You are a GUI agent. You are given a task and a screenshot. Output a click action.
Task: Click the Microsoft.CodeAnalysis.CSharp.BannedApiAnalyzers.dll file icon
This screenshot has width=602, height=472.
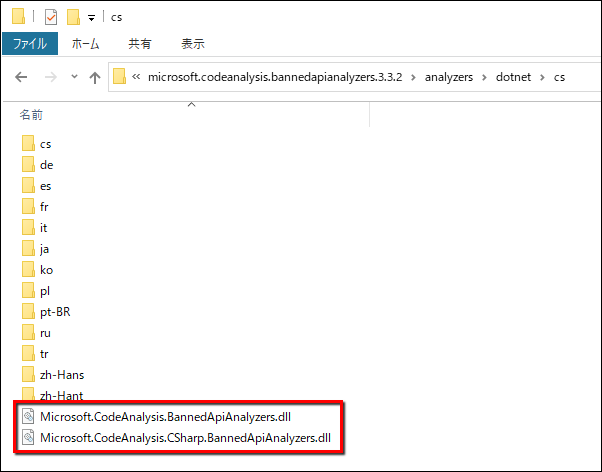coord(28,438)
